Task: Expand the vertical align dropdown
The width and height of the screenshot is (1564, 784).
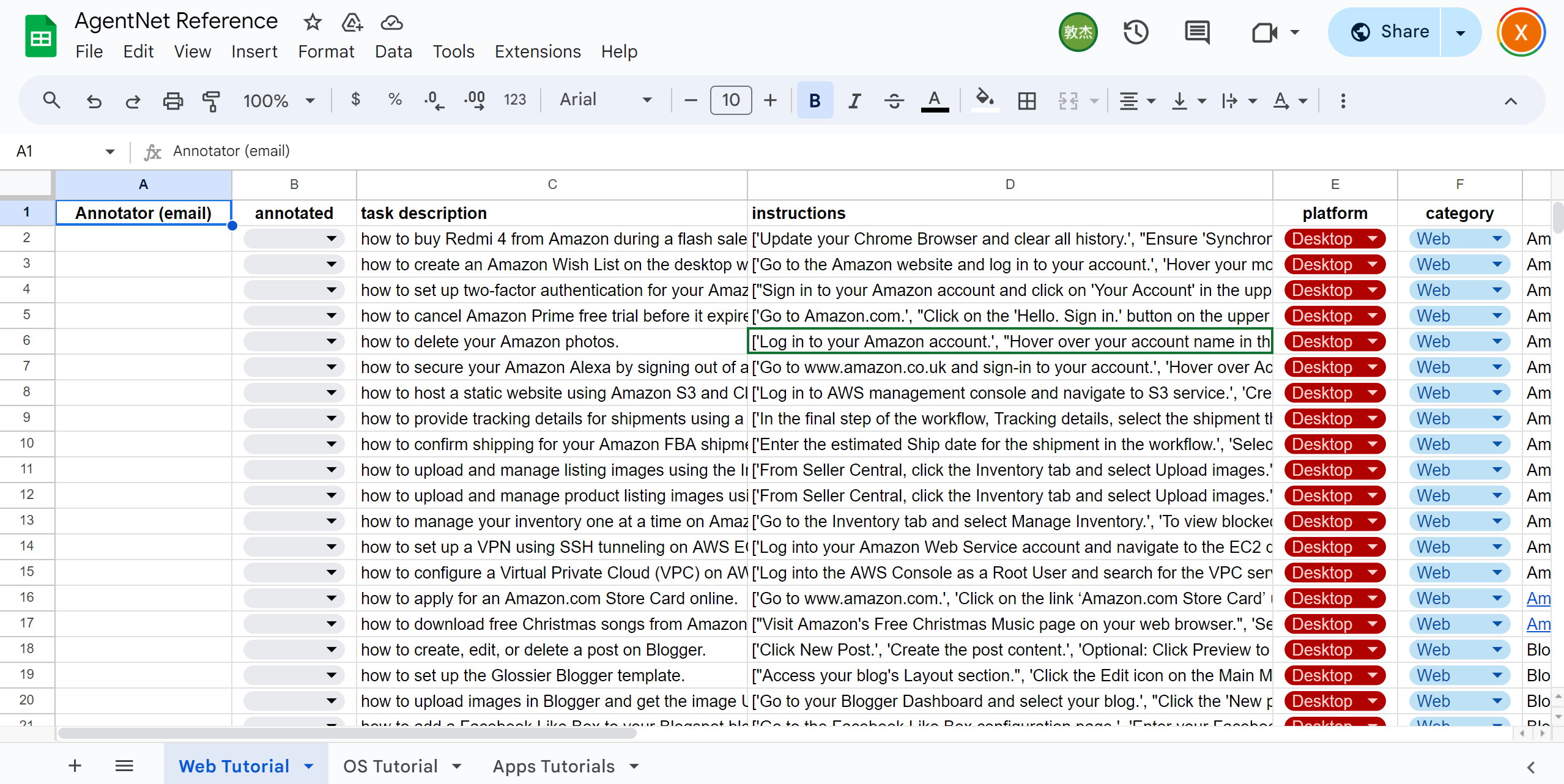Action: click(1202, 101)
